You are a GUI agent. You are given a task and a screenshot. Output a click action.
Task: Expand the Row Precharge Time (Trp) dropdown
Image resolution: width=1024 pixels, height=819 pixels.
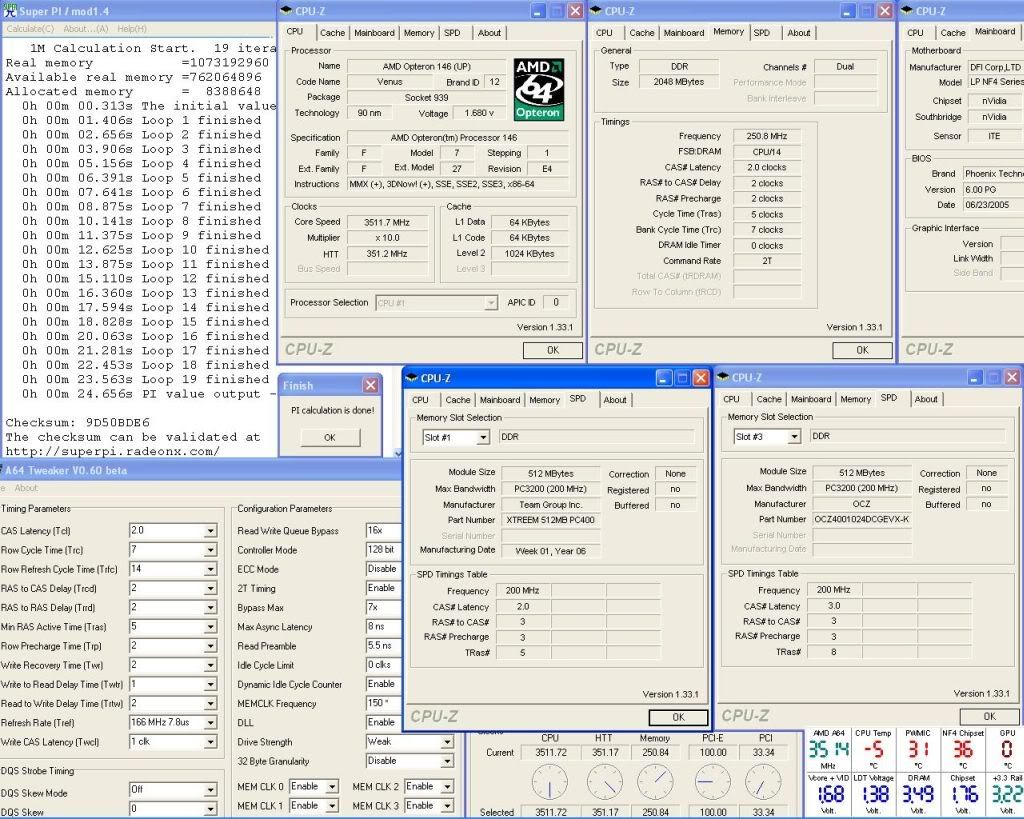[x=210, y=646]
